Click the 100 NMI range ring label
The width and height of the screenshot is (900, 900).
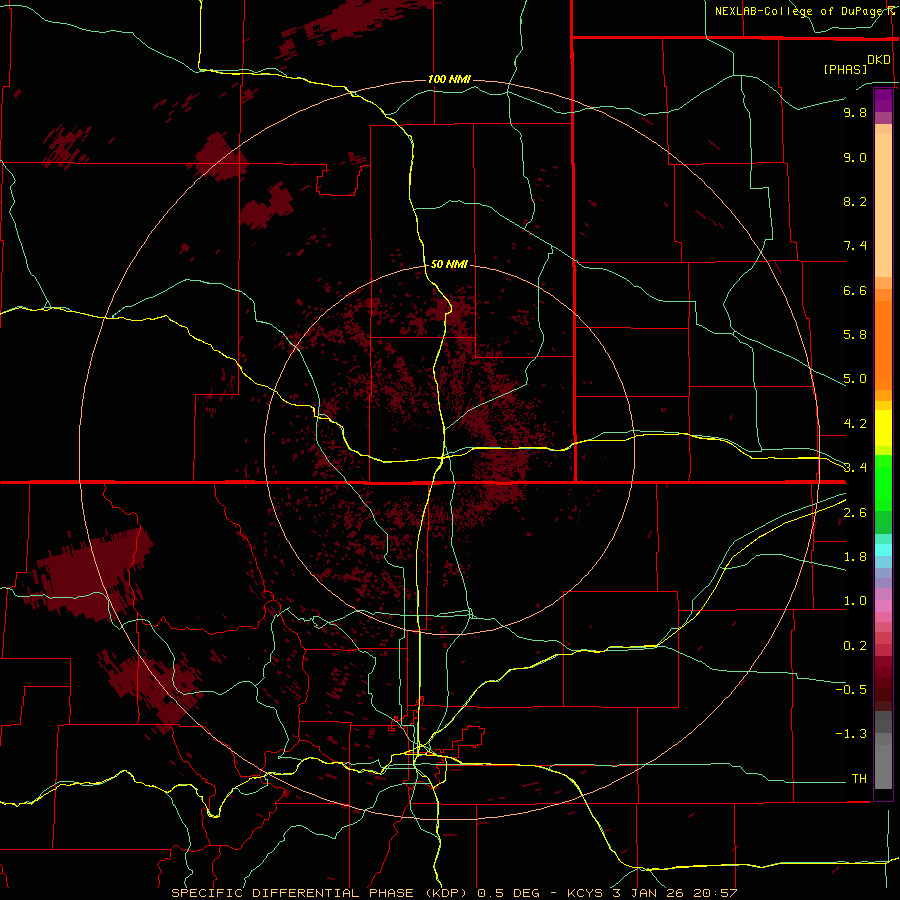point(449,79)
